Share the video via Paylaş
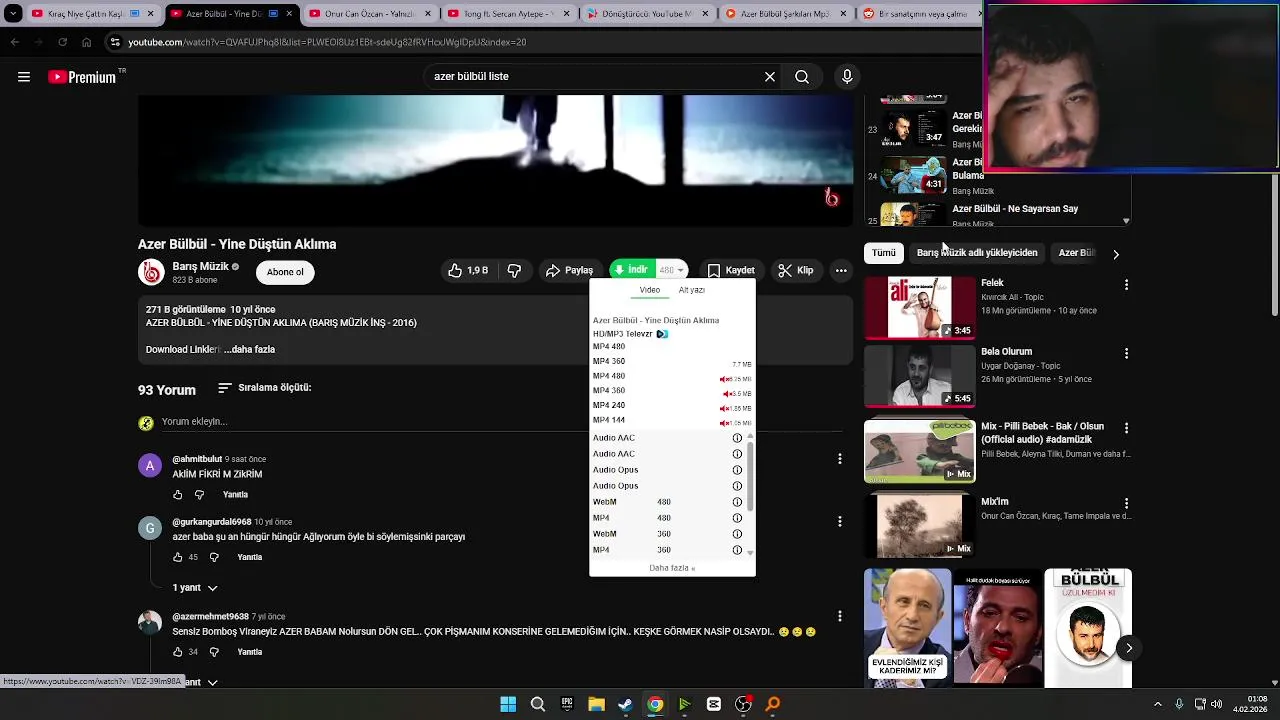 coord(569,270)
